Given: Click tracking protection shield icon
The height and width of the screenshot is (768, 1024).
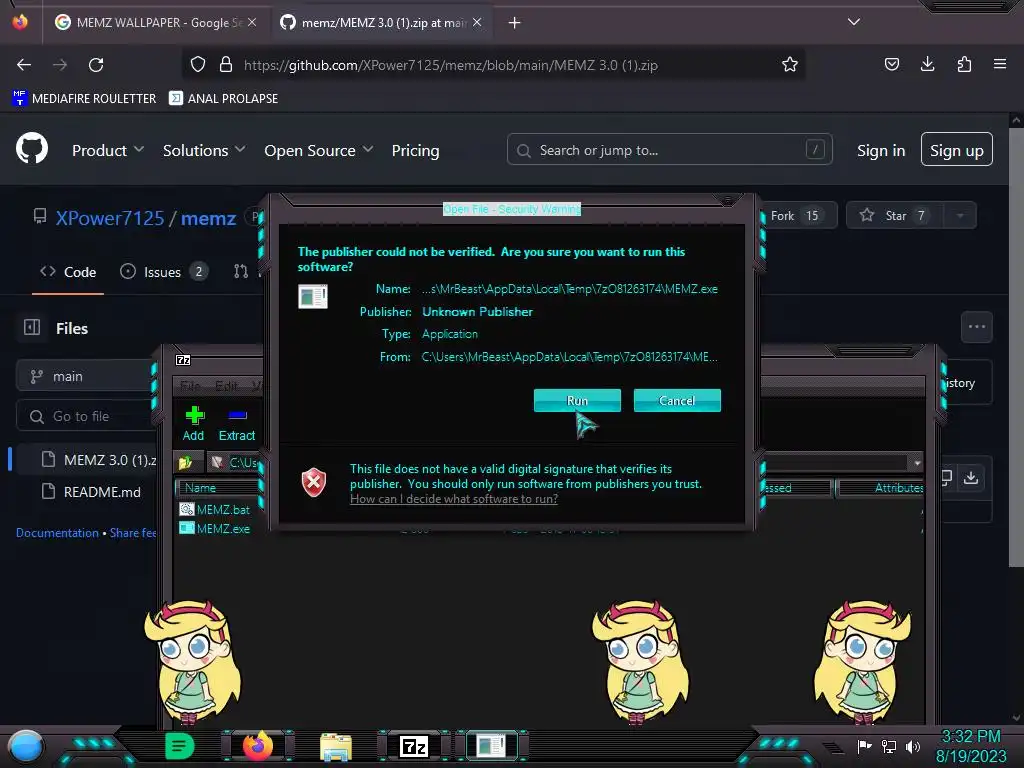Looking at the screenshot, I should (x=198, y=65).
